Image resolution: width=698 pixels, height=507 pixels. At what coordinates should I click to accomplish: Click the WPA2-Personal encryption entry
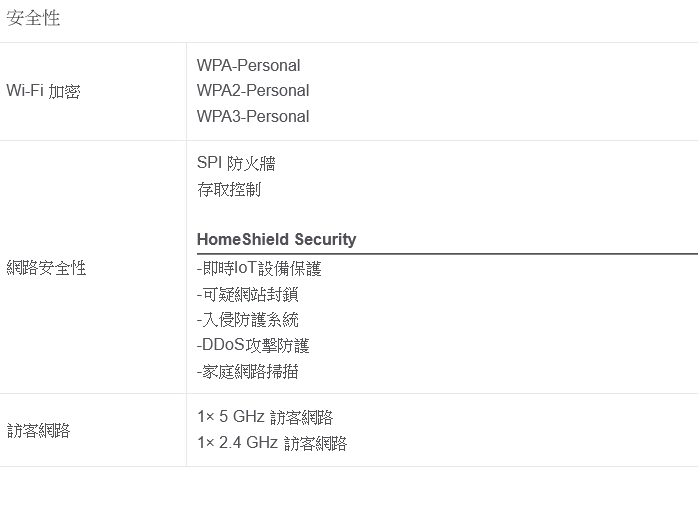click(253, 91)
